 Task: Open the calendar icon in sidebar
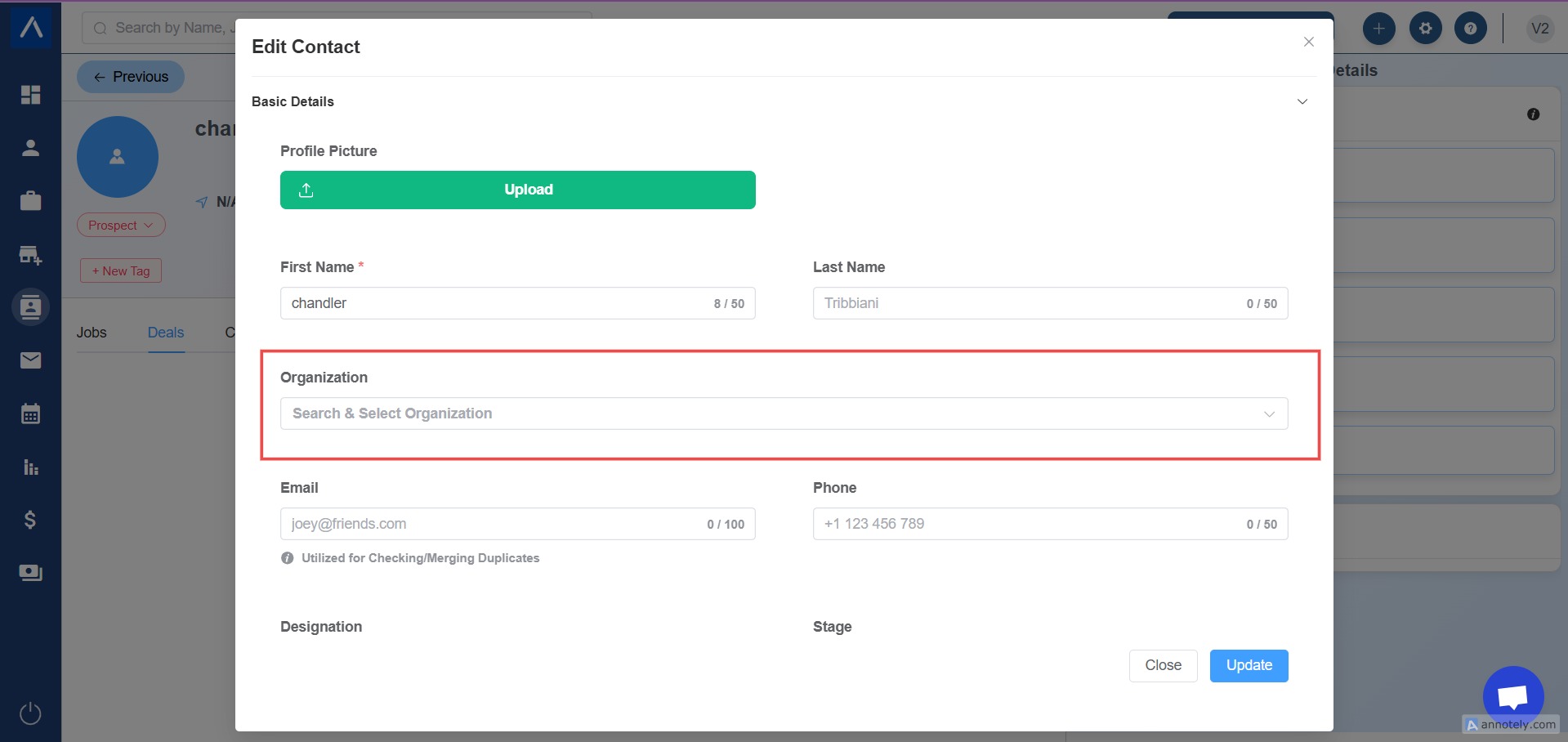30,413
